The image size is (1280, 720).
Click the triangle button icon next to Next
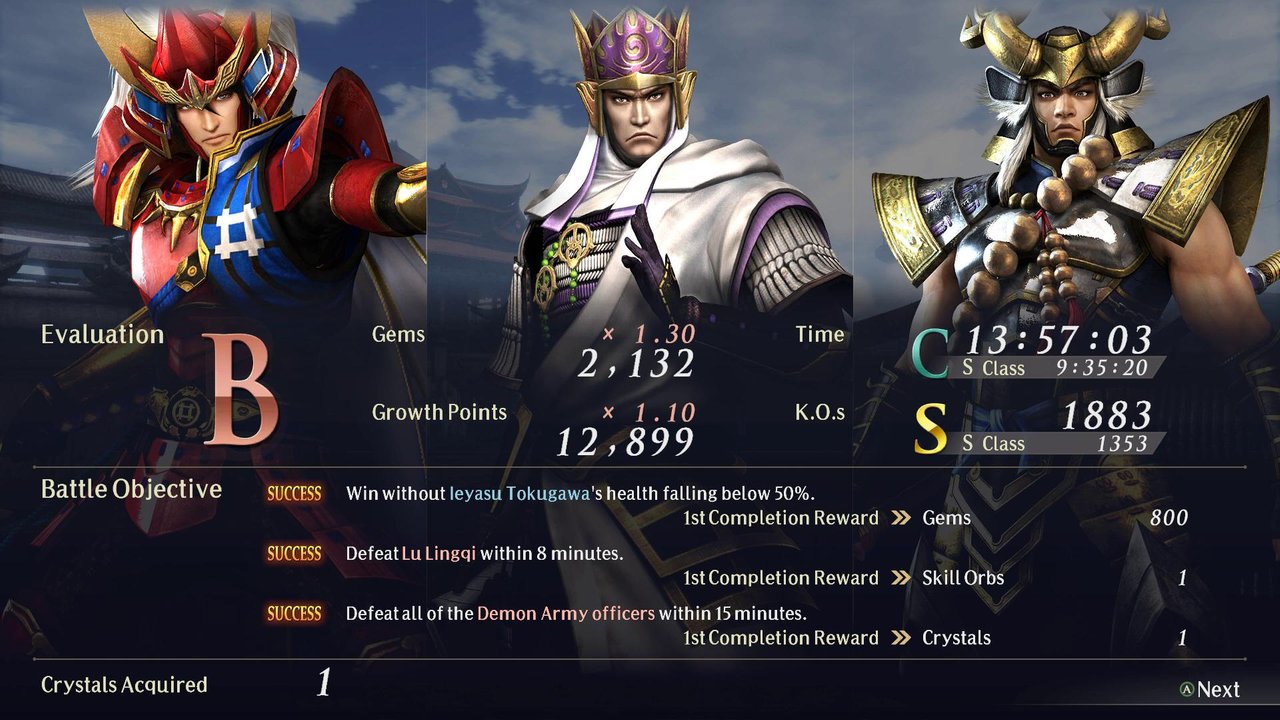coord(1186,690)
